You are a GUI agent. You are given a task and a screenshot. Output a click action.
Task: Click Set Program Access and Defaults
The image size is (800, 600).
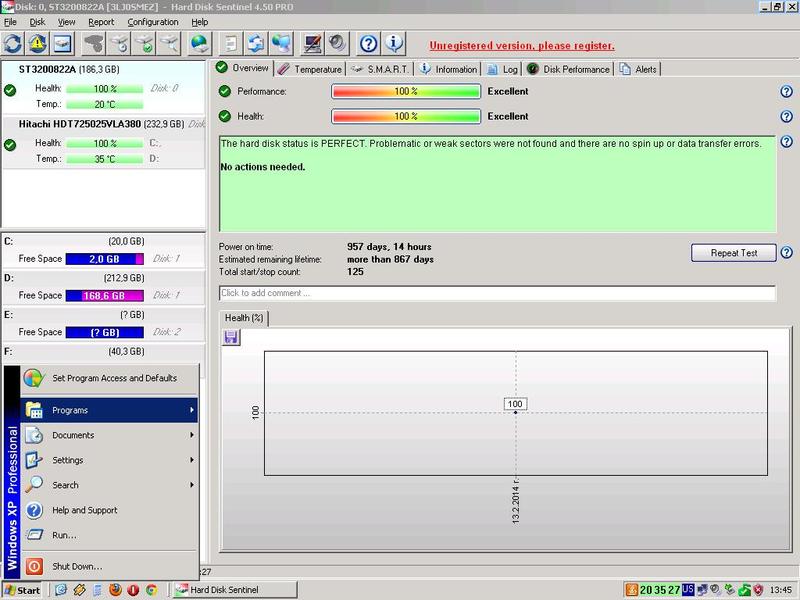[x=109, y=378]
